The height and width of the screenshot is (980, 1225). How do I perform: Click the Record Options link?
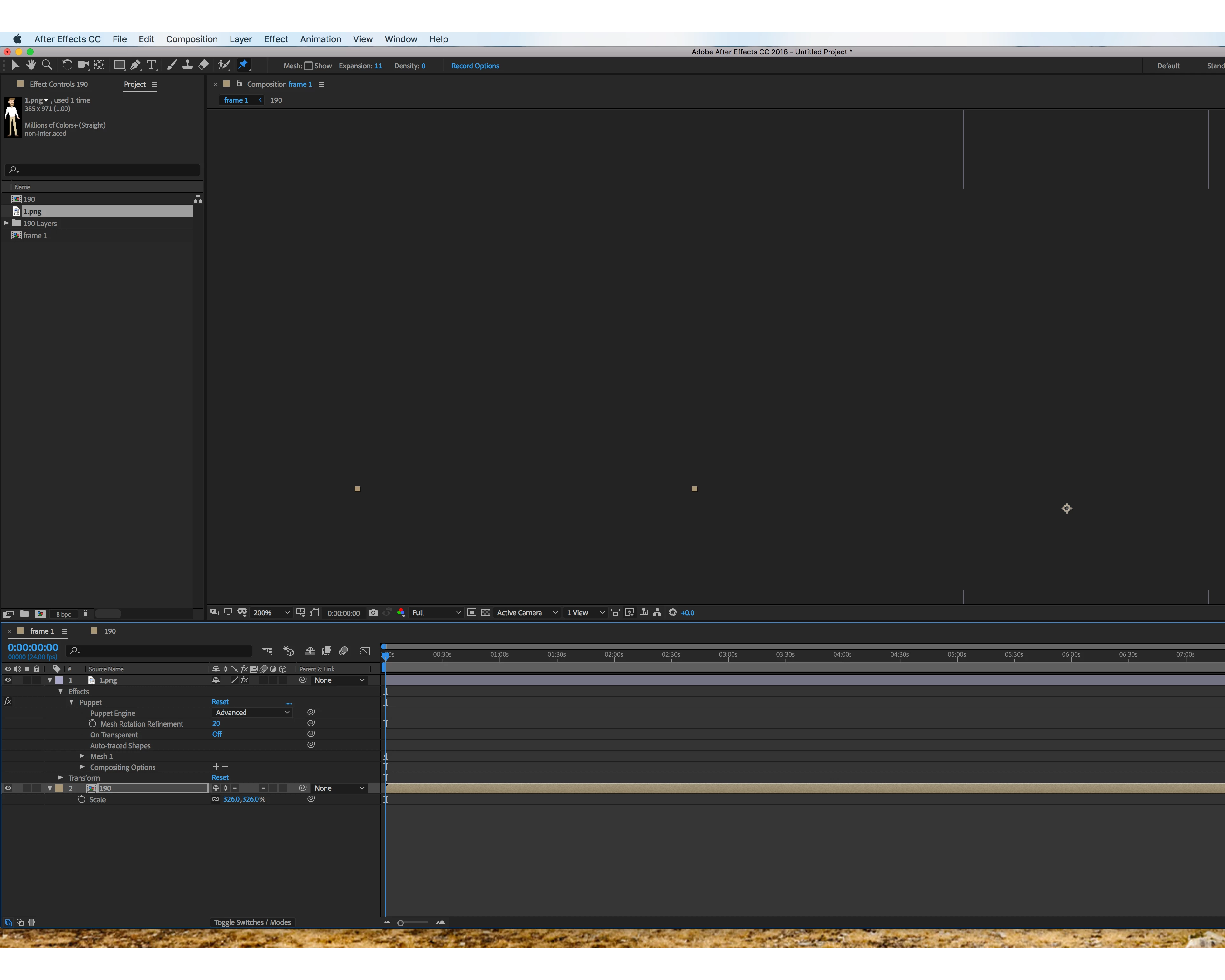pos(475,66)
